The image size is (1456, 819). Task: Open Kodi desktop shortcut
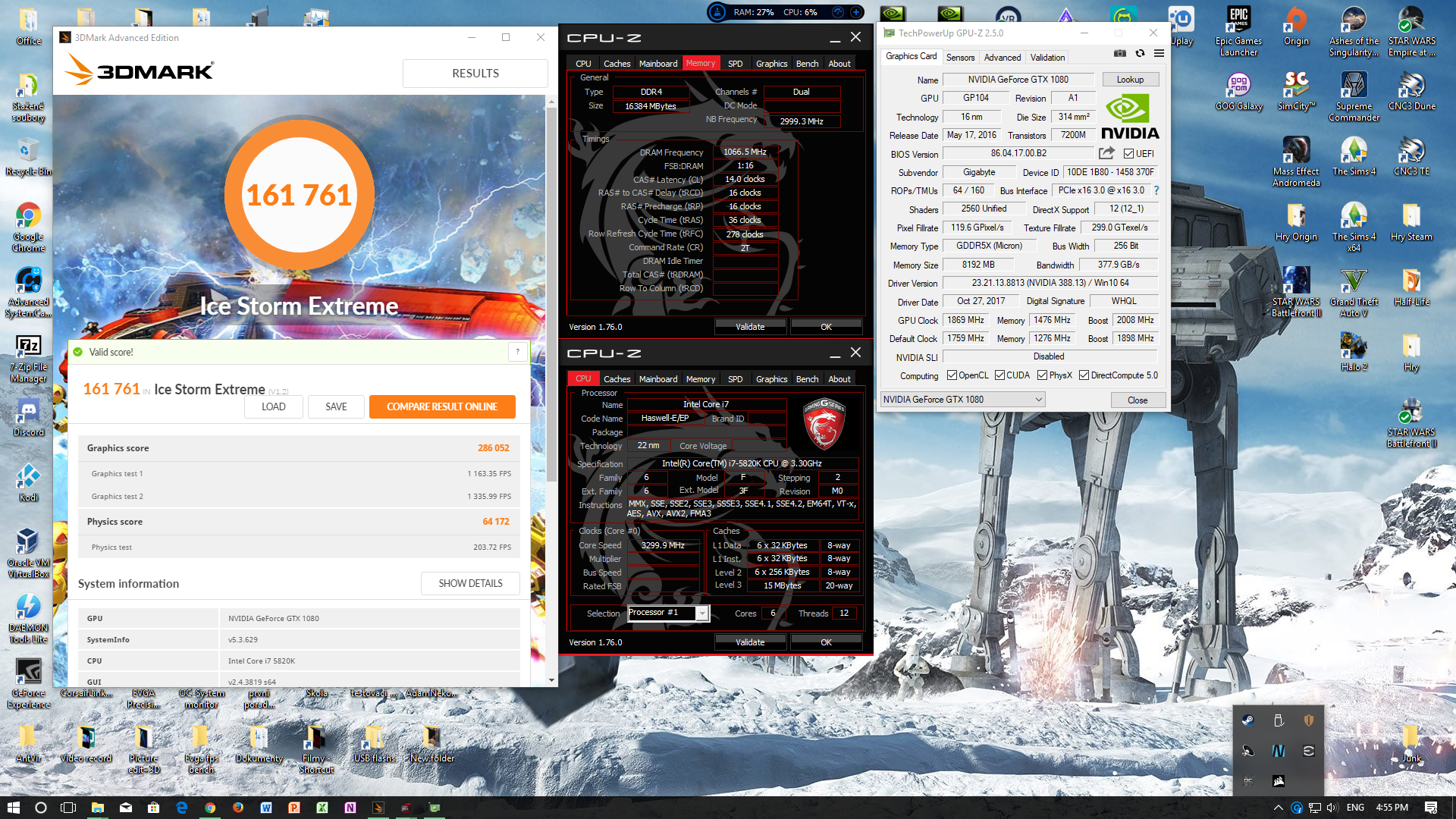point(28,482)
